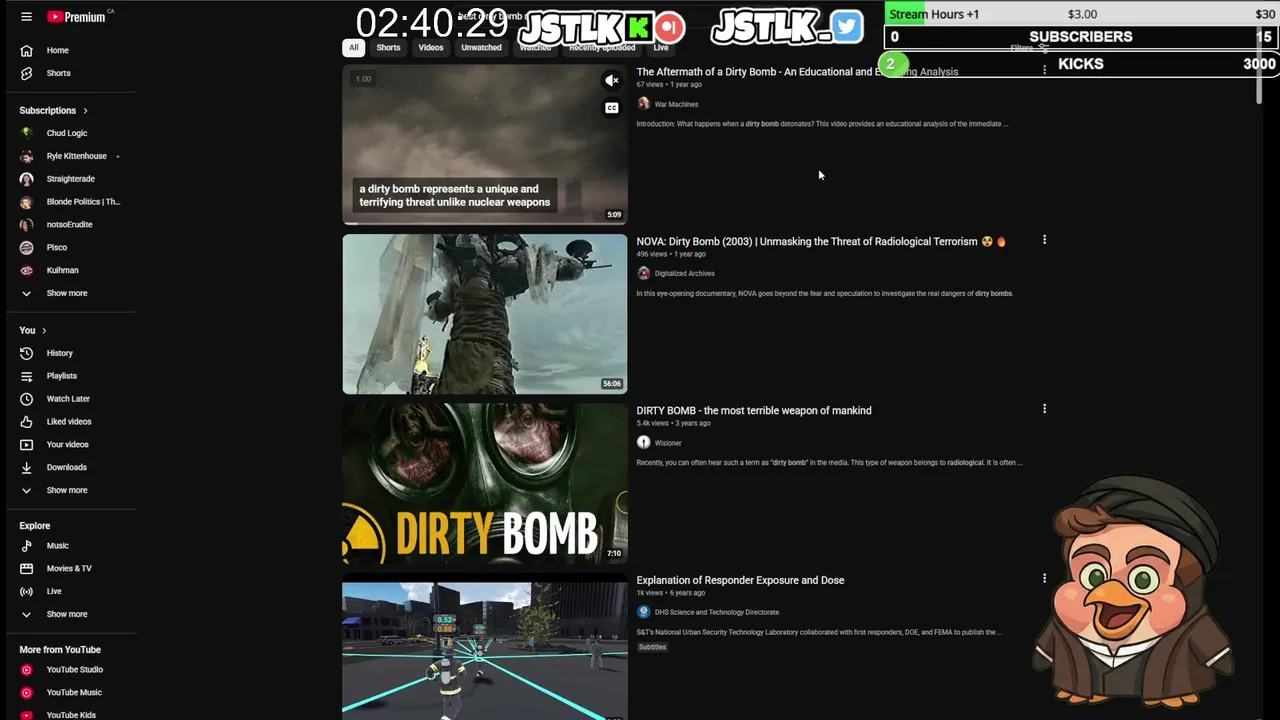This screenshot has height=720, width=1280.
Task: Show more under Explore section
Action: click(x=66, y=614)
